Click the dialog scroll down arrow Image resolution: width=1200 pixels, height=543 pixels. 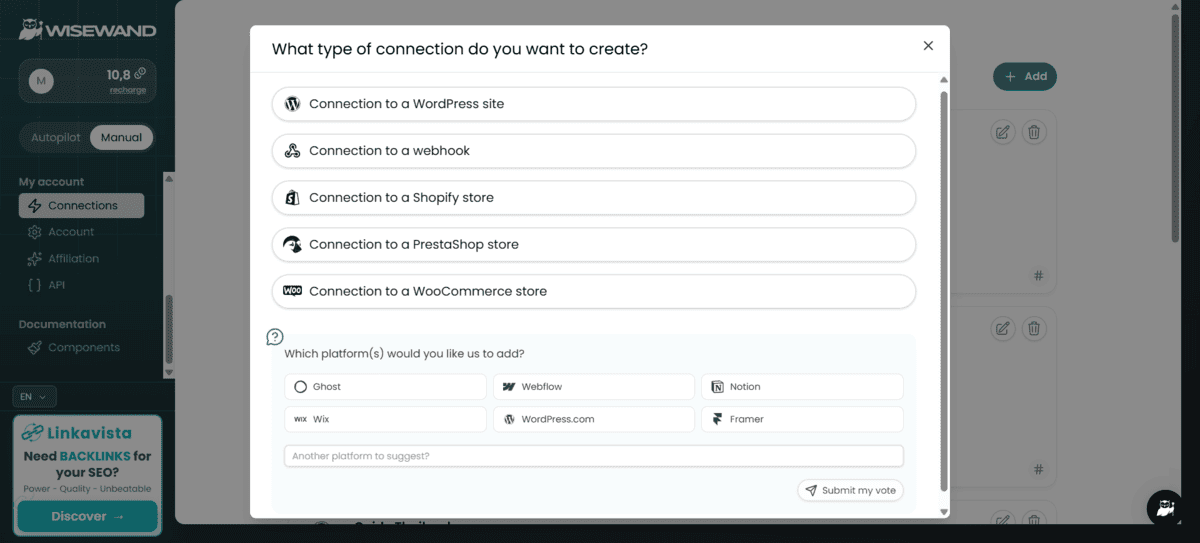coord(944,511)
